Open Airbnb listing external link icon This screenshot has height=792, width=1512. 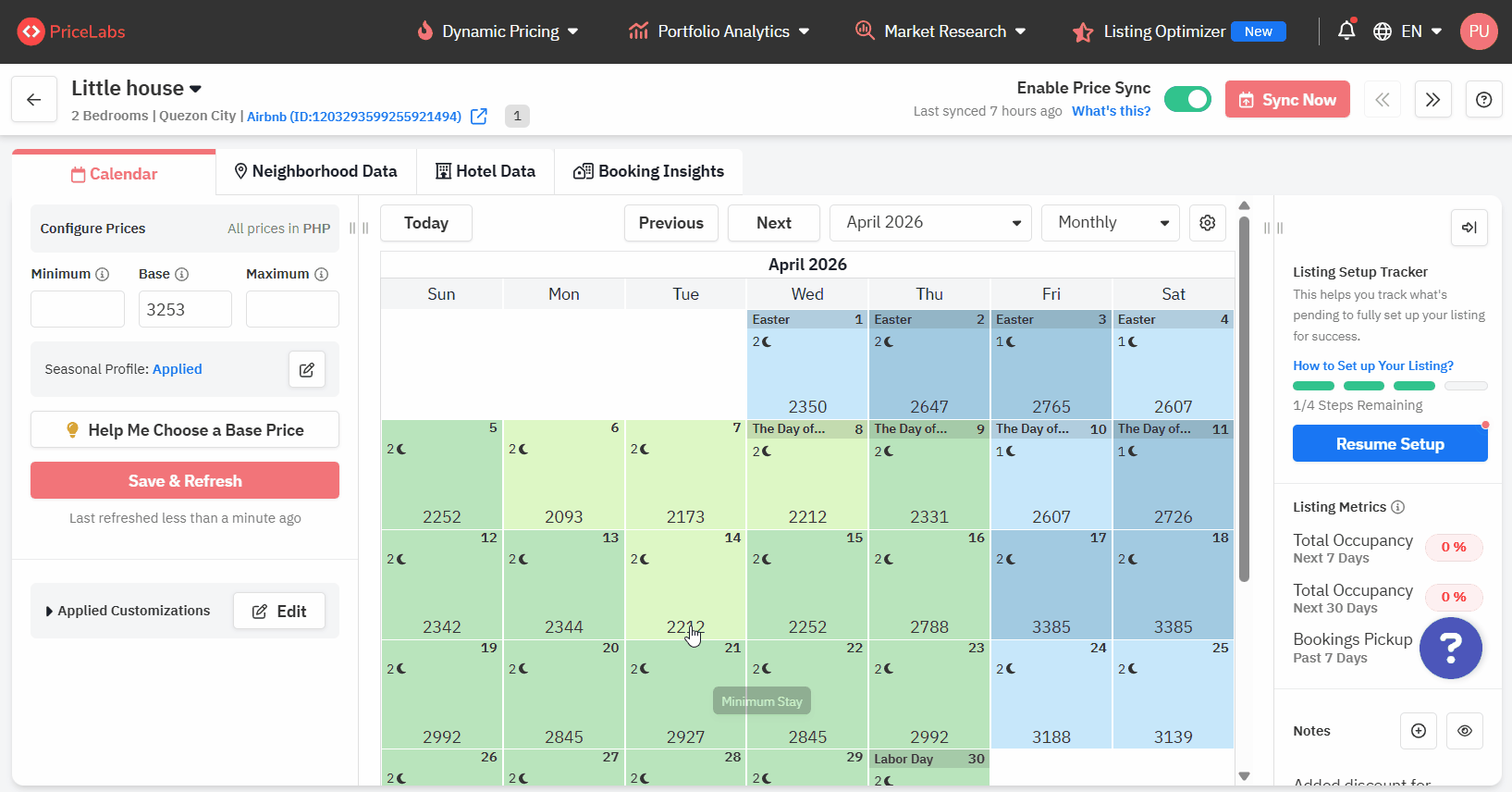pyautogui.click(x=479, y=117)
